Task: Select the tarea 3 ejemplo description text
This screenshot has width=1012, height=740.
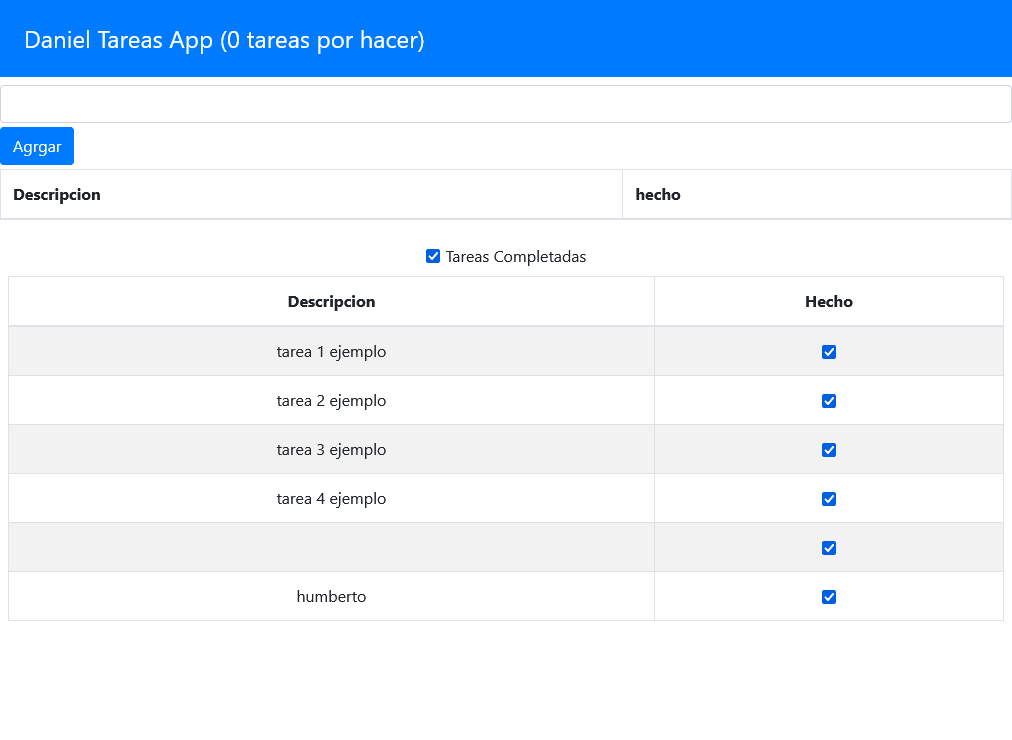Action: [331, 450]
